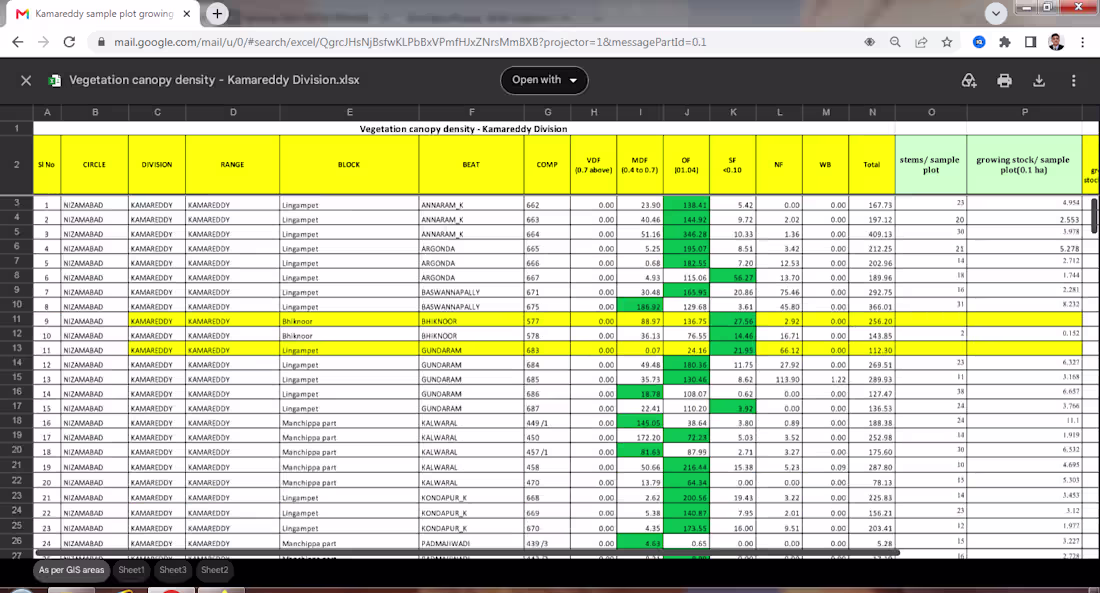1100x593 pixels.
Task: Open a new browser tab
Action: pos(217,13)
